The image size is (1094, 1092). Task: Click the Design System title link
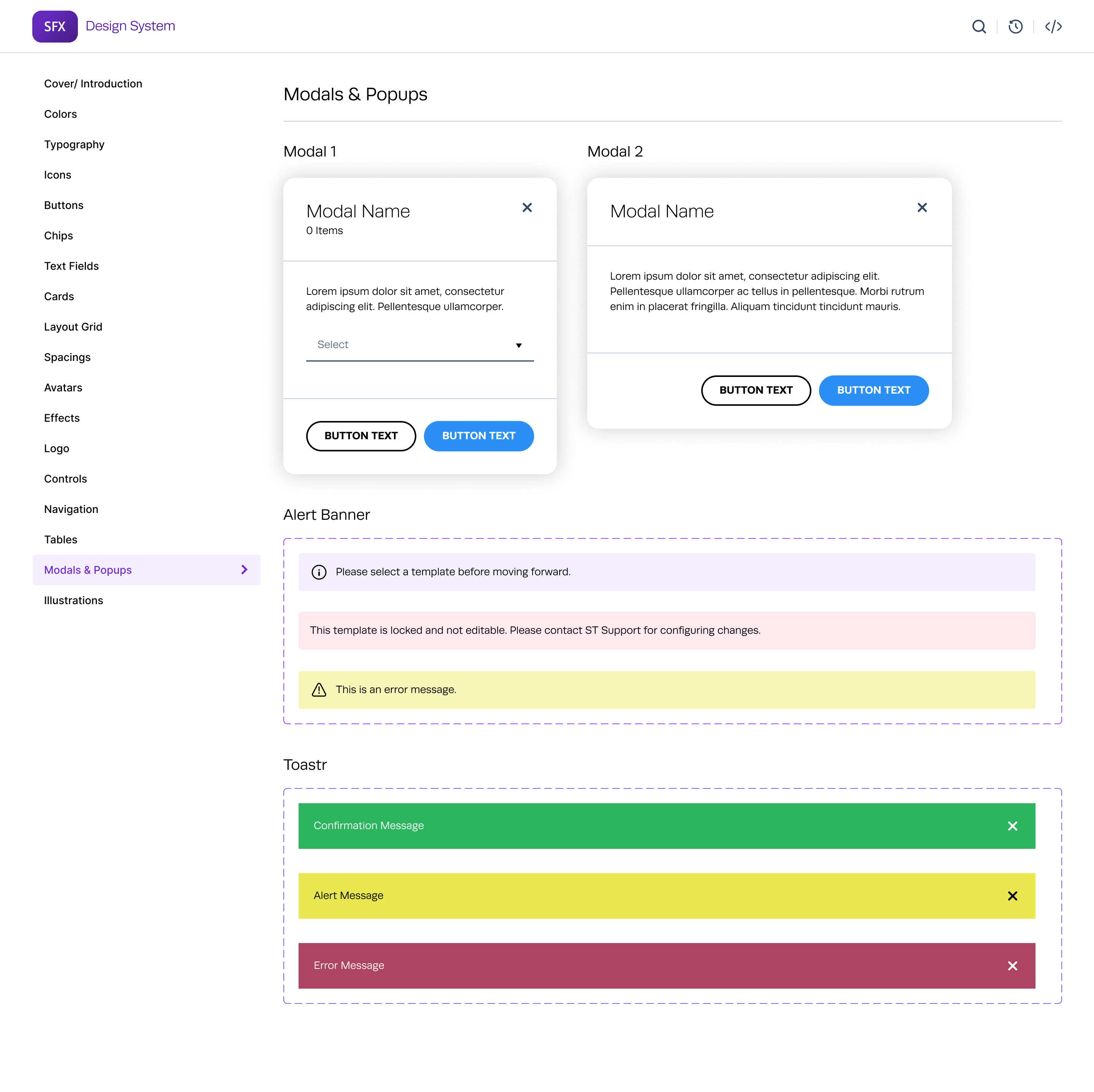(130, 26)
